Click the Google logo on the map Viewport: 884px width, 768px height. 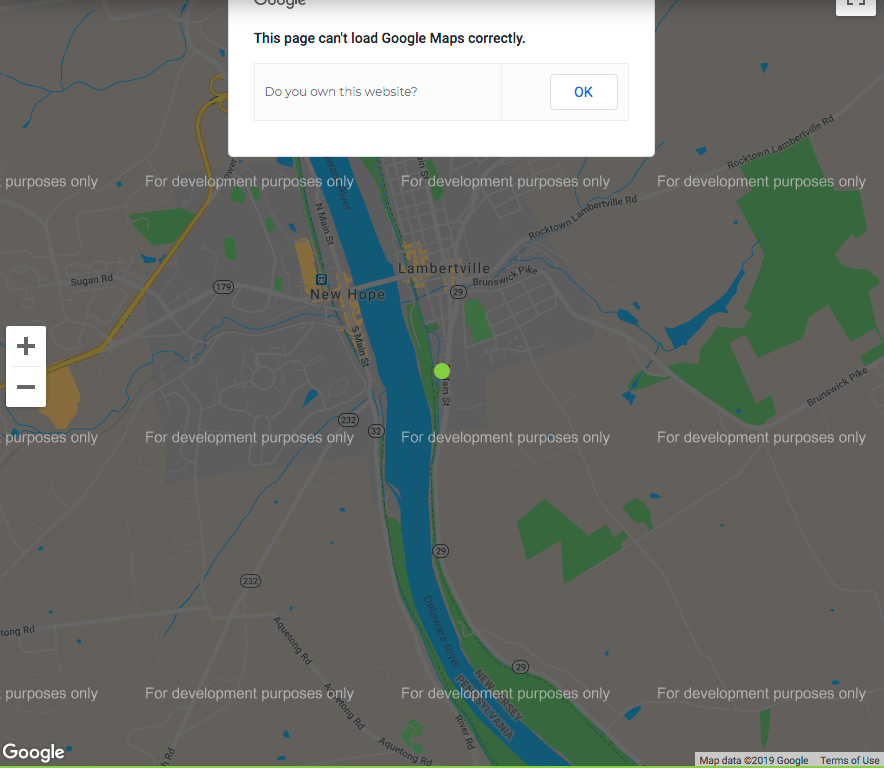pyautogui.click(x=33, y=752)
